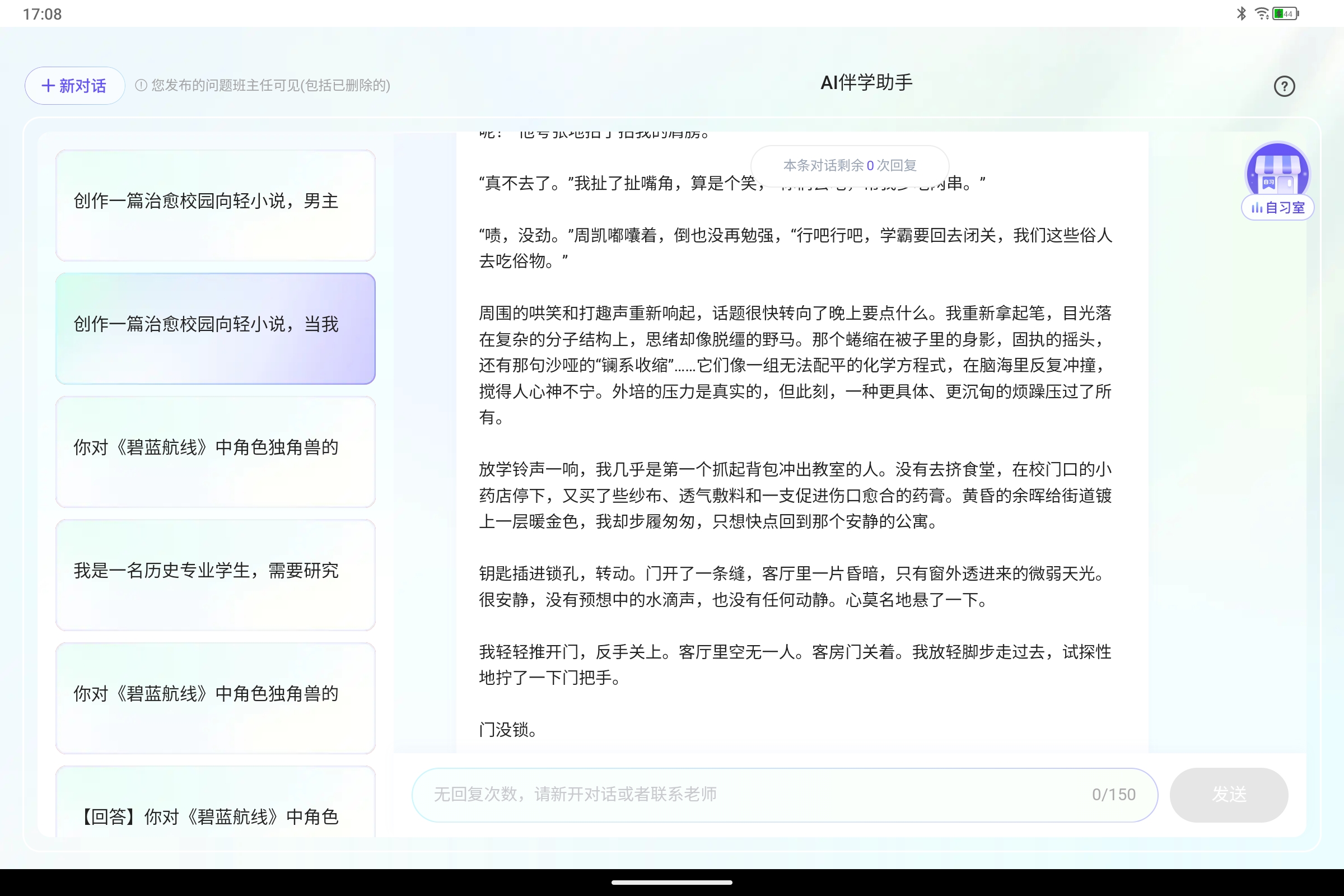Tap the AI伴学助手 title
The image size is (1344, 896).
click(866, 83)
